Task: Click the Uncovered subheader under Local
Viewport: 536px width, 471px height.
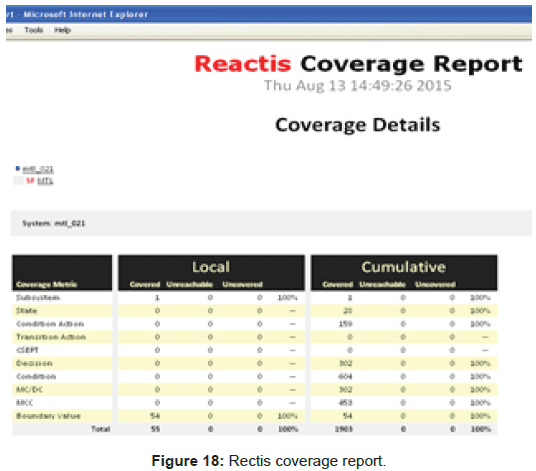Action: pos(242,284)
